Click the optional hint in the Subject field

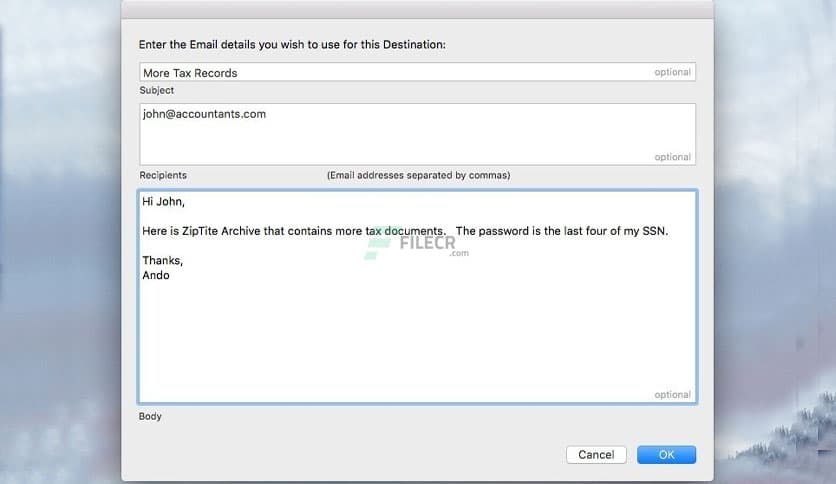[672, 73]
